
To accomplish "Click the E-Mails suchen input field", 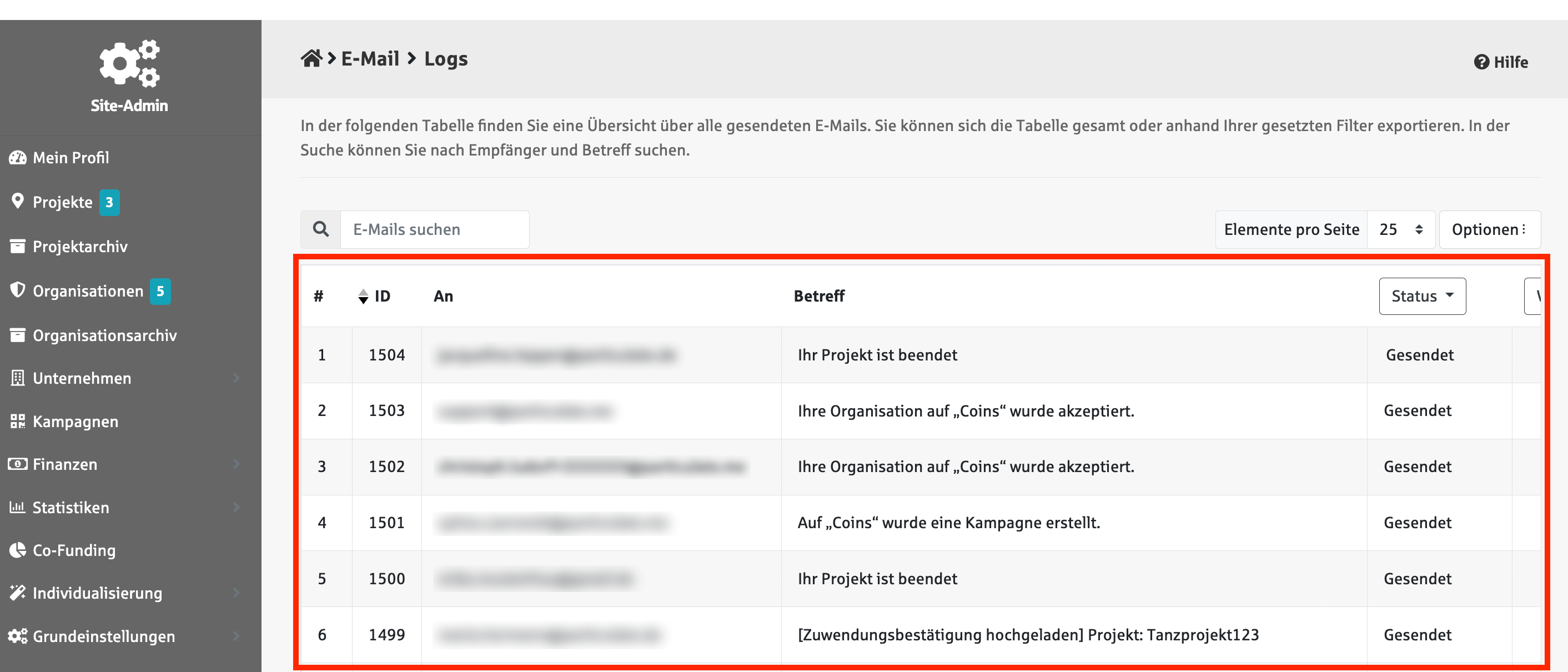I will coord(434,229).
